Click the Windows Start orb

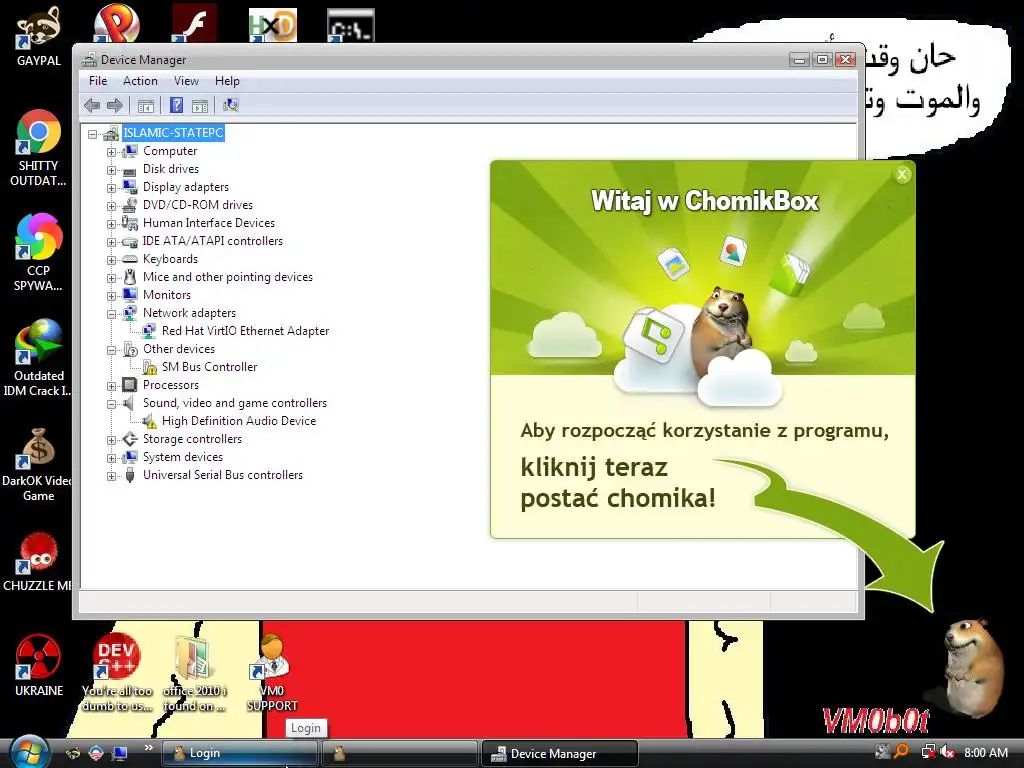point(29,752)
